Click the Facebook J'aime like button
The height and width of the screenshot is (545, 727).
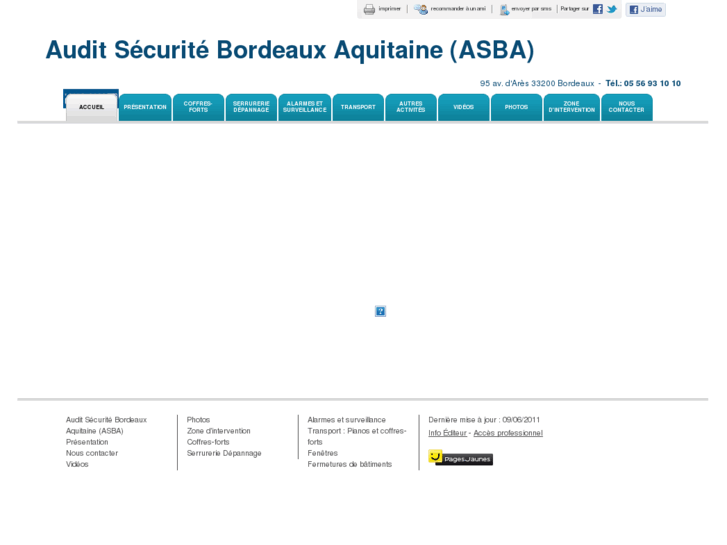click(645, 9)
